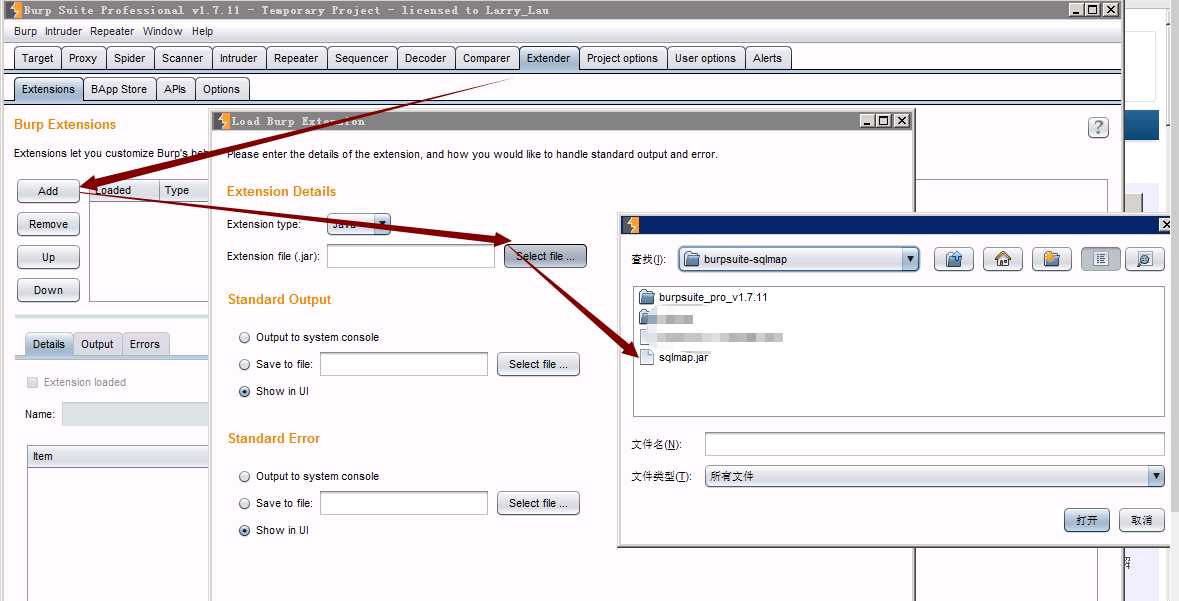Go up one folder level in file chooser
1179x601 pixels.
point(954,260)
